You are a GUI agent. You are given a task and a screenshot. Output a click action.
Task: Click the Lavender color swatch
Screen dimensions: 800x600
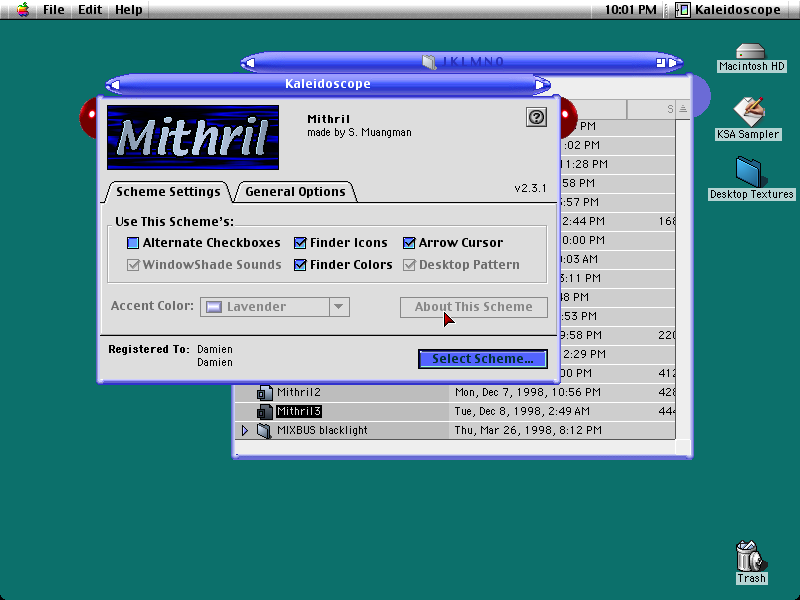pyautogui.click(x=214, y=307)
